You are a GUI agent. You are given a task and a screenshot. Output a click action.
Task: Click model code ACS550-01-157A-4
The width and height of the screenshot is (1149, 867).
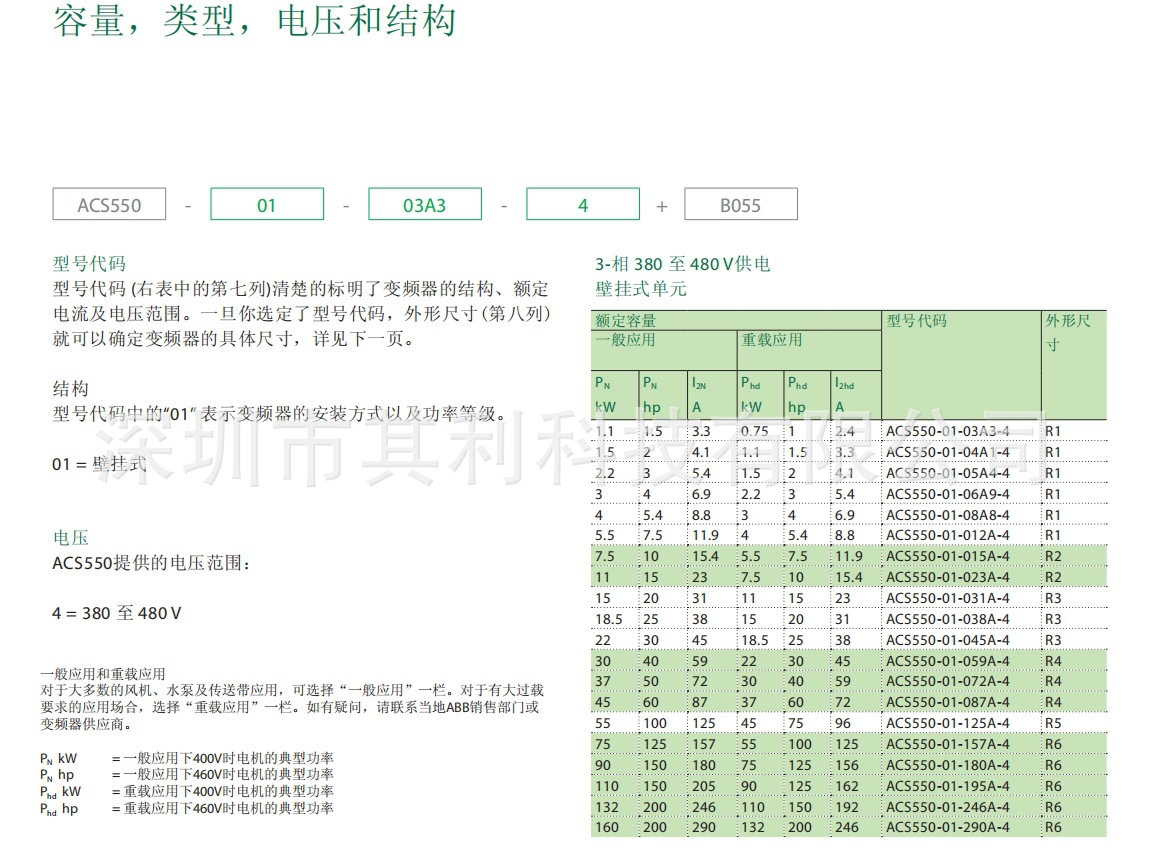[947, 744]
